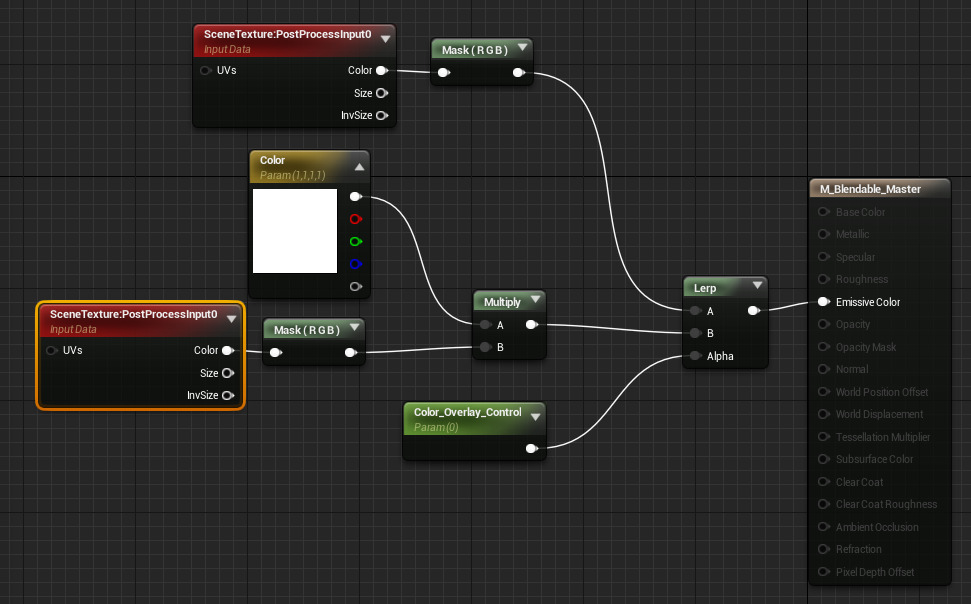Viewport: 971px width, 604px height.
Task: Click the InvSize output pin on selected SceneTexture node
Action: coord(228,396)
